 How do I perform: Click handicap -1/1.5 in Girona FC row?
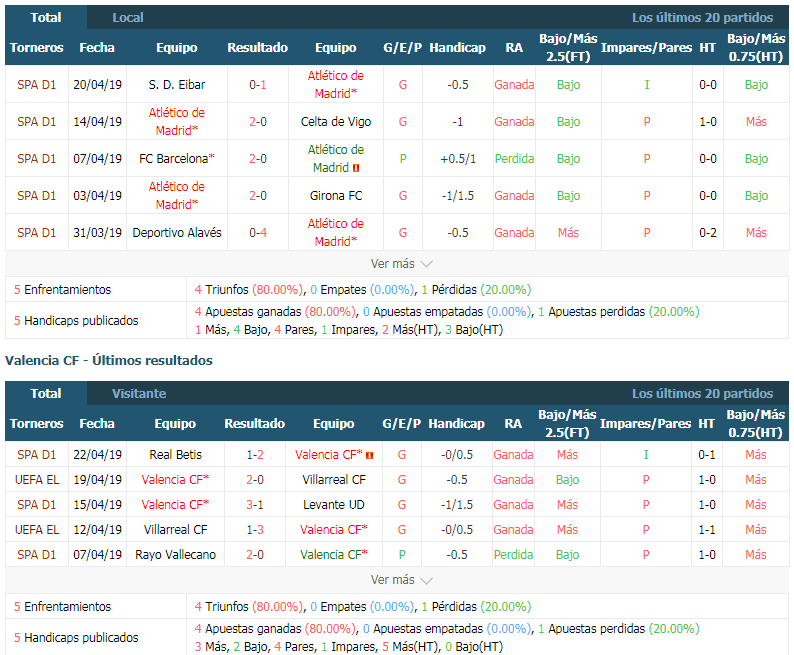point(458,195)
